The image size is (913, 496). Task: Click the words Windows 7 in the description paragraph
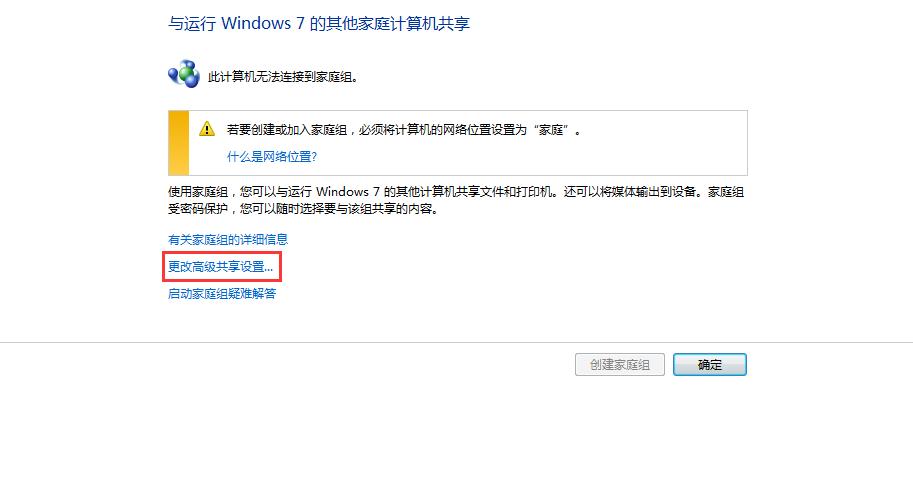348,192
